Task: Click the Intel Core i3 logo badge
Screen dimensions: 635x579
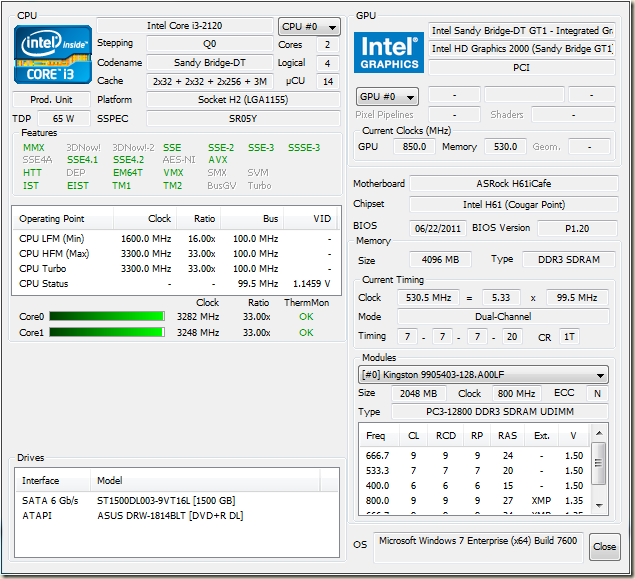Action: pyautogui.click(x=52, y=54)
